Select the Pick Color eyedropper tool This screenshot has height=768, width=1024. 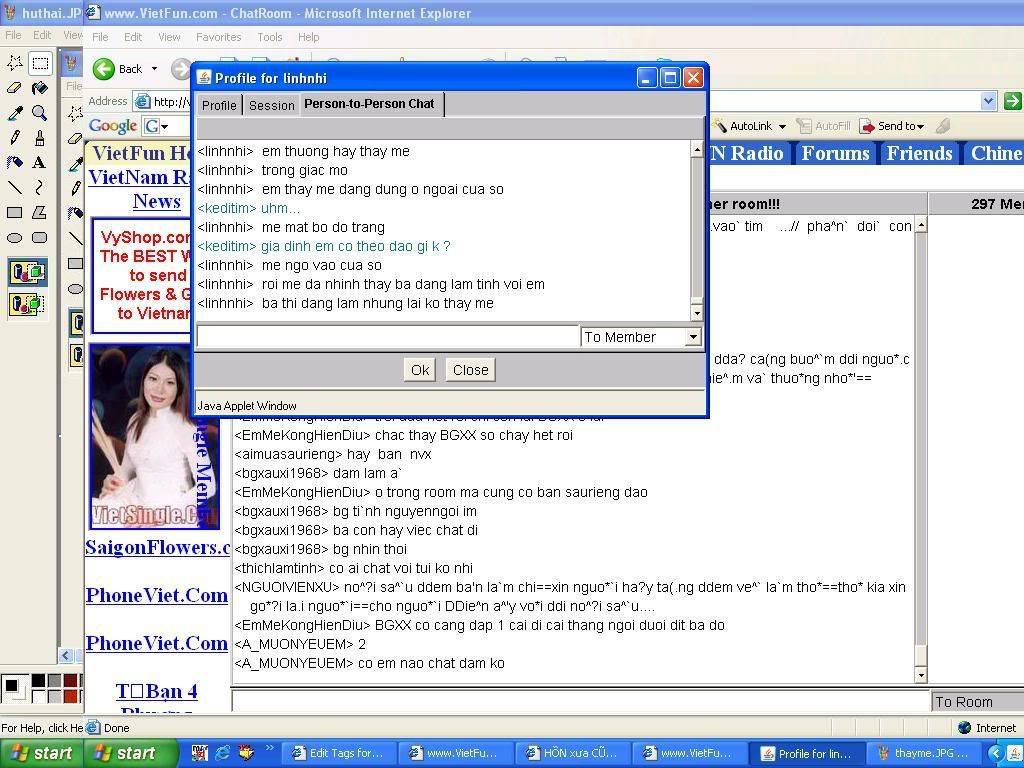tap(14, 112)
